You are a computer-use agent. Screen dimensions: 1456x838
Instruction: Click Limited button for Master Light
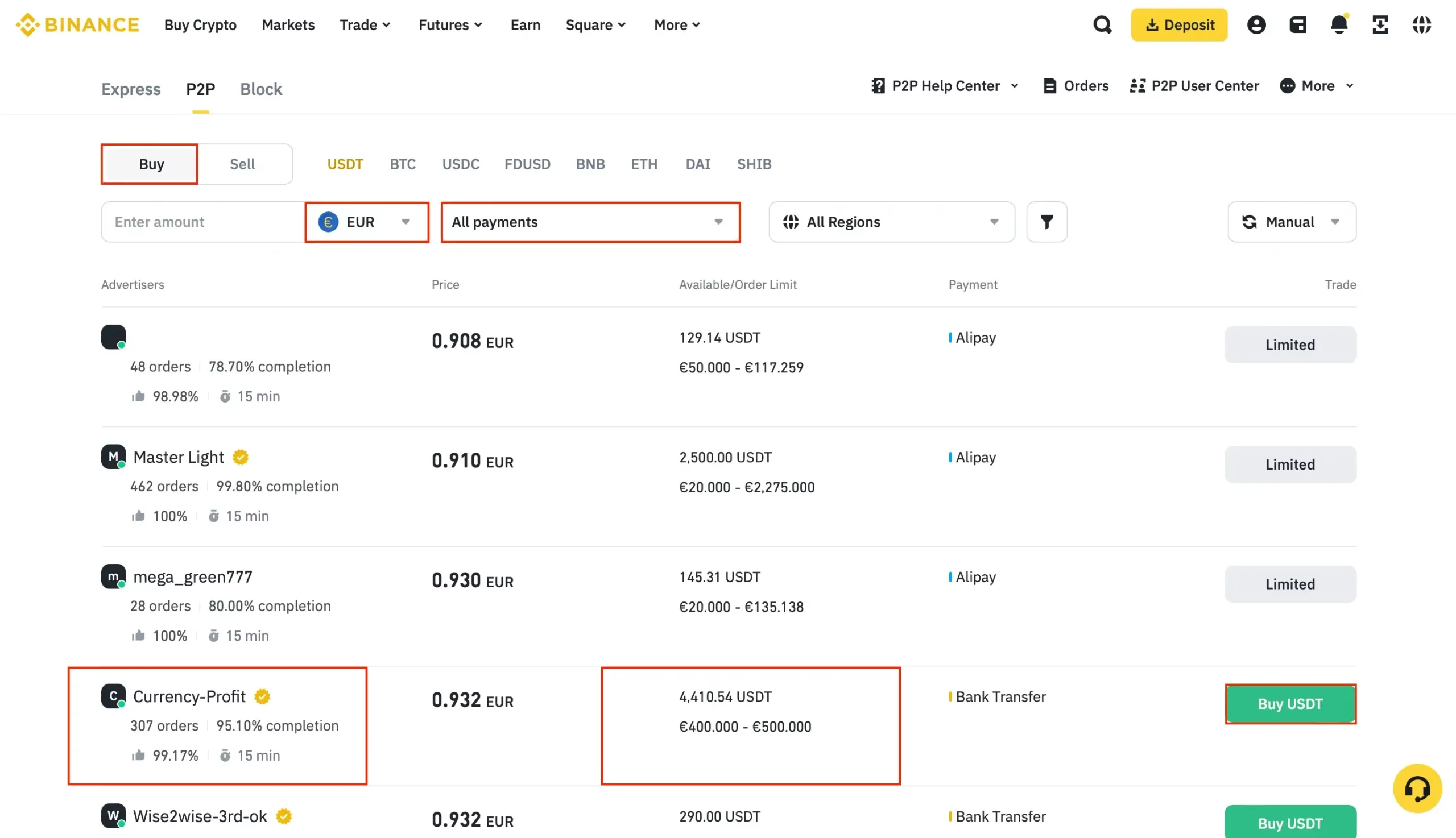pyautogui.click(x=1289, y=464)
